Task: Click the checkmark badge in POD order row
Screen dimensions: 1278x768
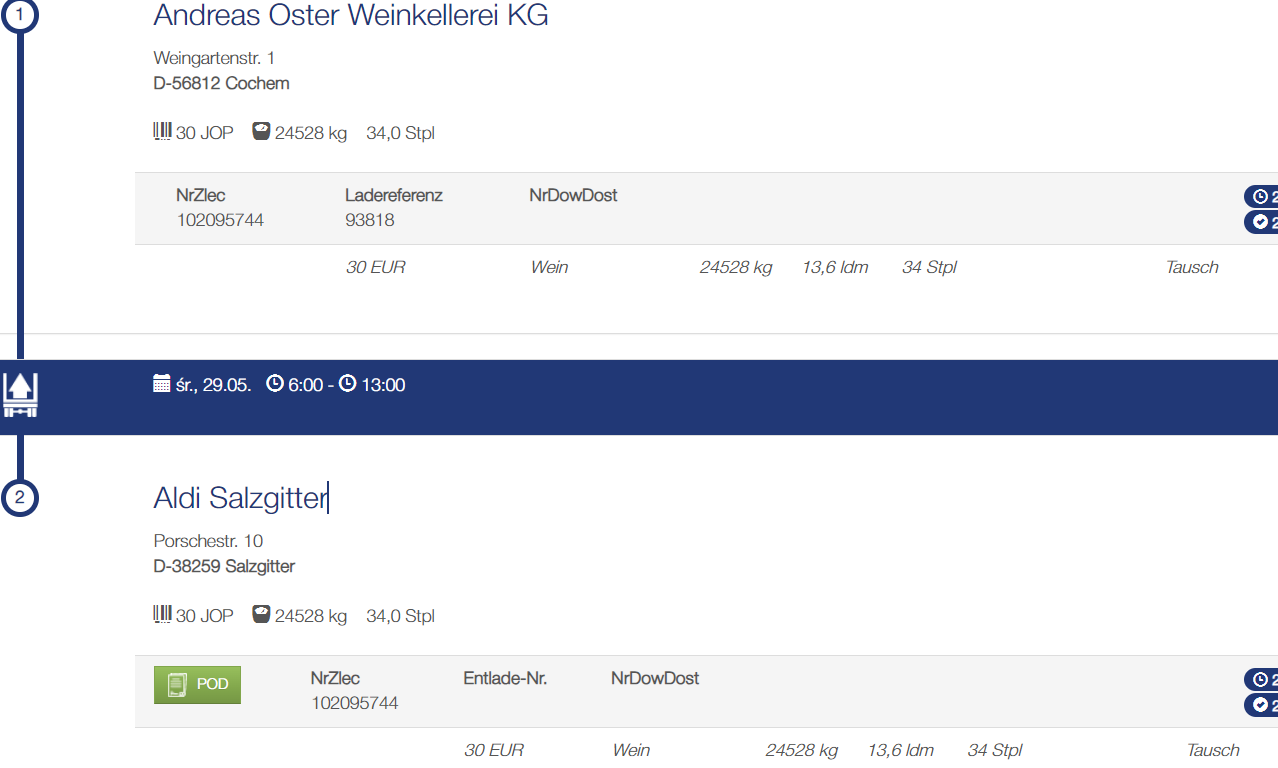Action: pyautogui.click(x=1261, y=705)
